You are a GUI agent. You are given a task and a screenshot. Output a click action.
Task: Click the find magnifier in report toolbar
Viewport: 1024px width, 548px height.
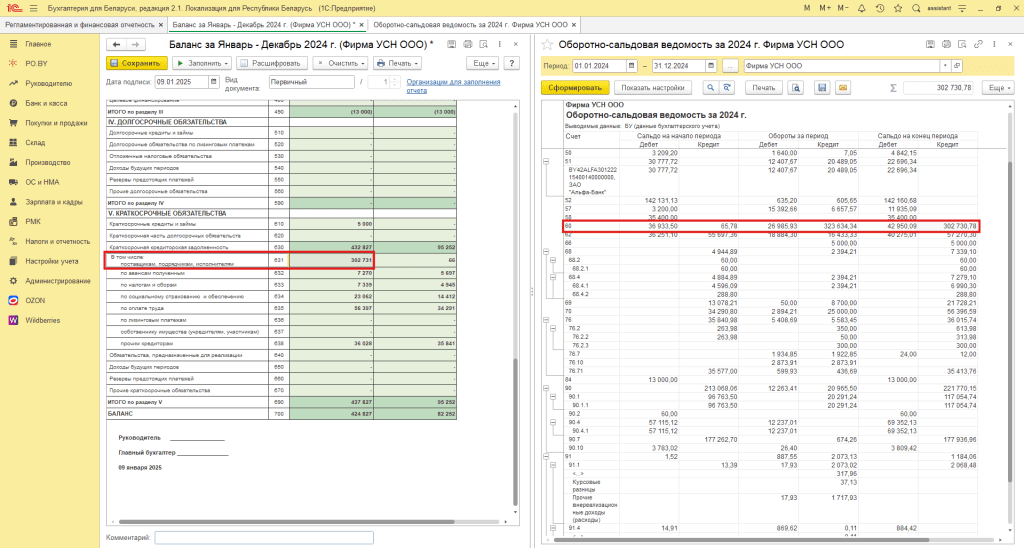[x=711, y=88]
